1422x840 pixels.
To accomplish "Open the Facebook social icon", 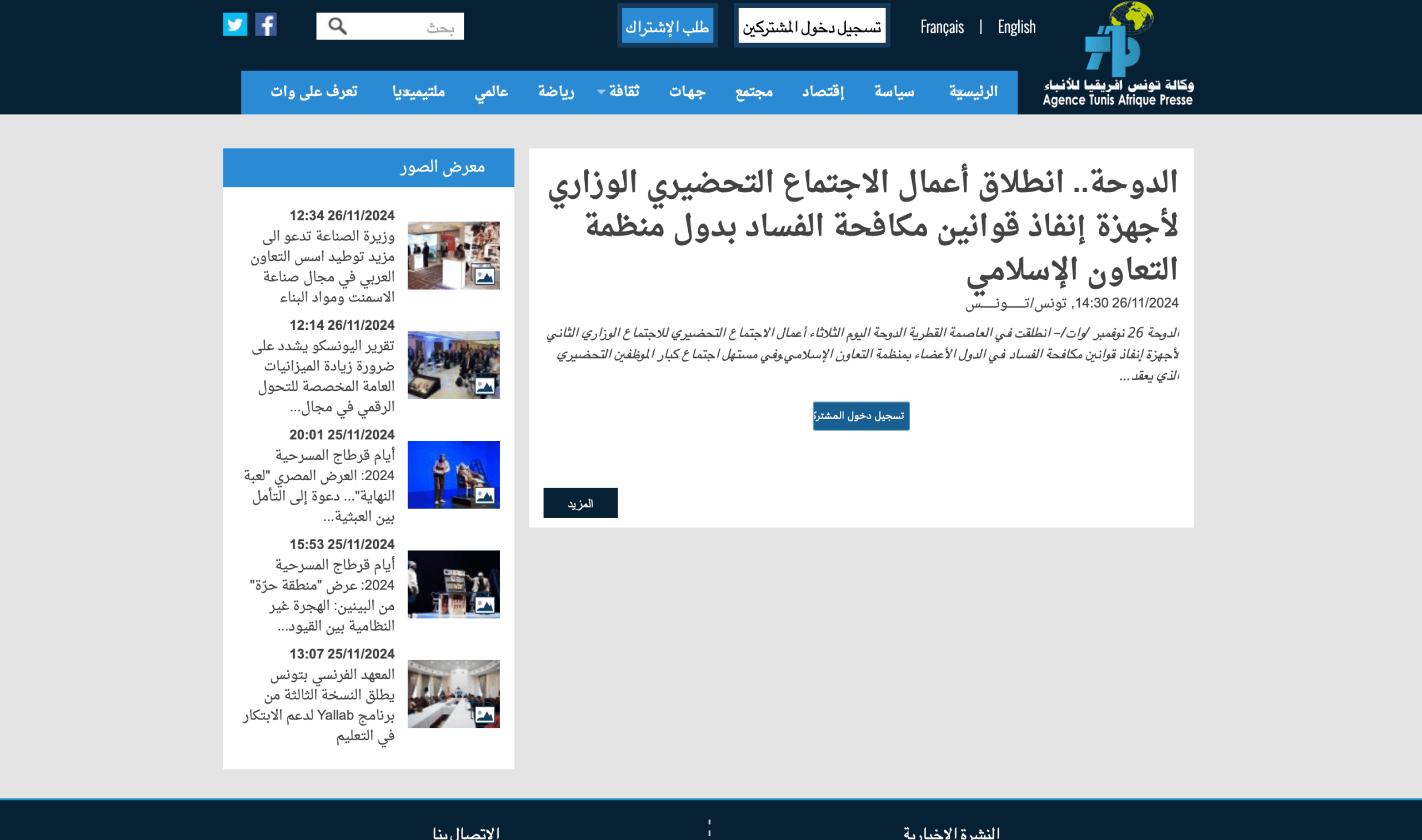I will pos(266,24).
